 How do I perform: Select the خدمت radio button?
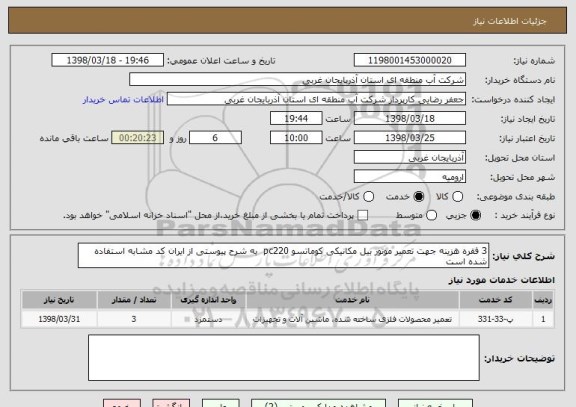pos(418,197)
